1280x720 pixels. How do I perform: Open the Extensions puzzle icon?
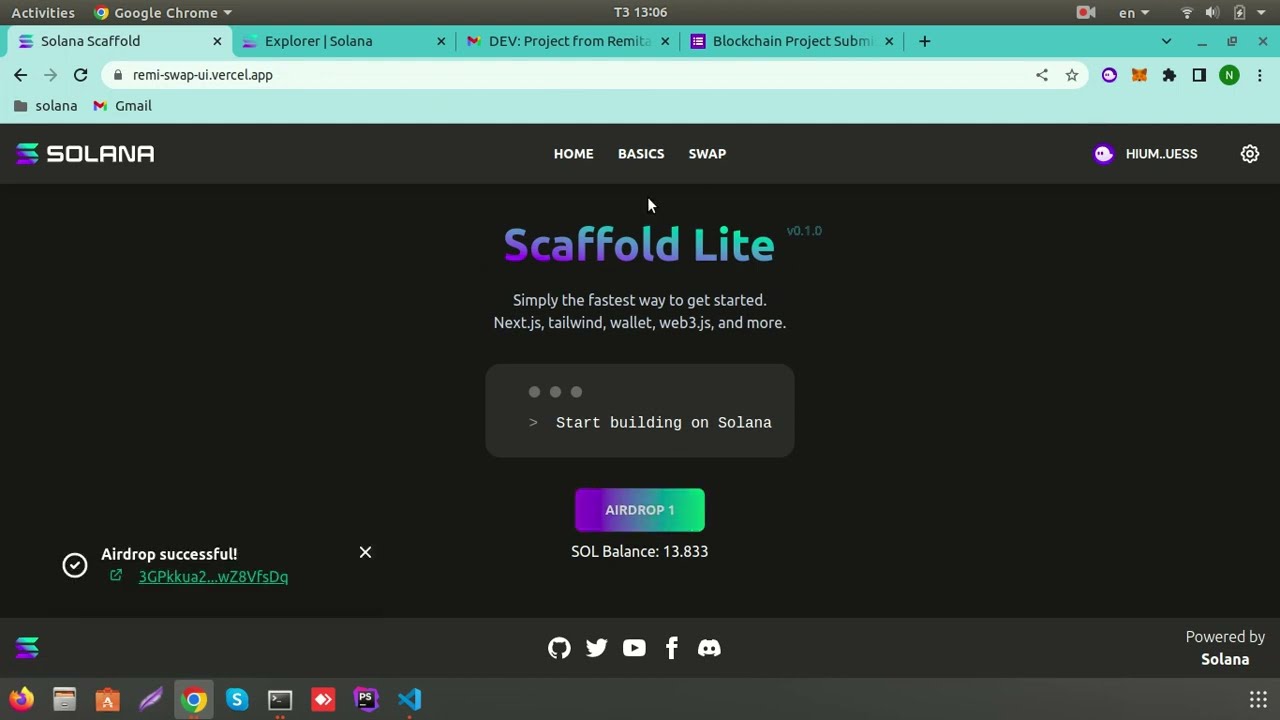click(1169, 75)
